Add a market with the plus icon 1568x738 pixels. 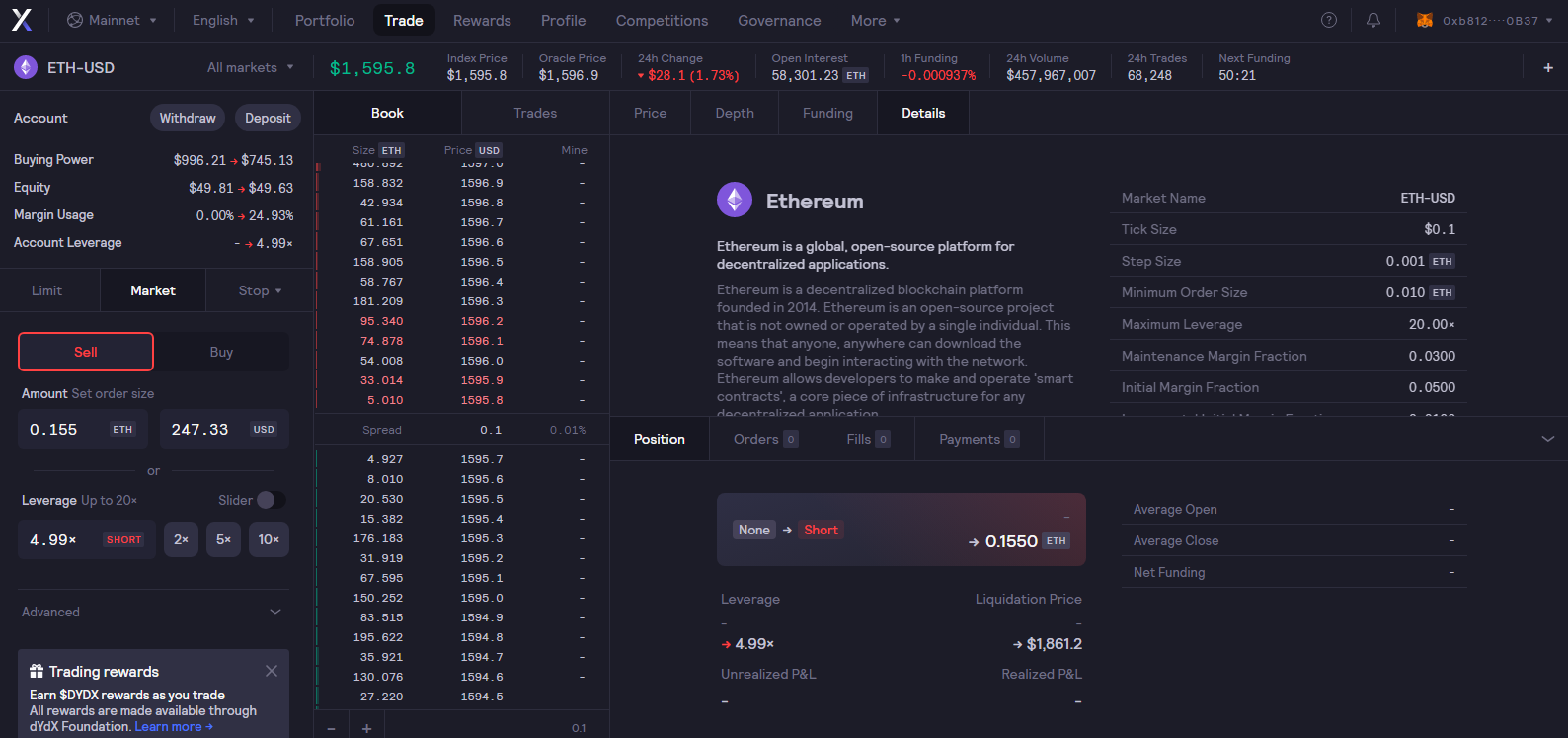pyautogui.click(x=1548, y=67)
